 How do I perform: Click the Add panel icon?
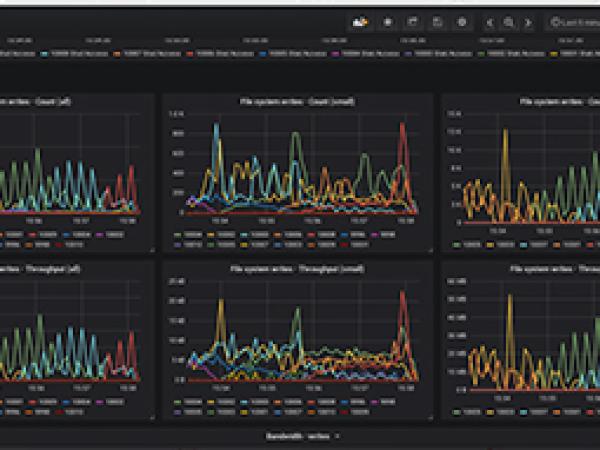pos(361,21)
